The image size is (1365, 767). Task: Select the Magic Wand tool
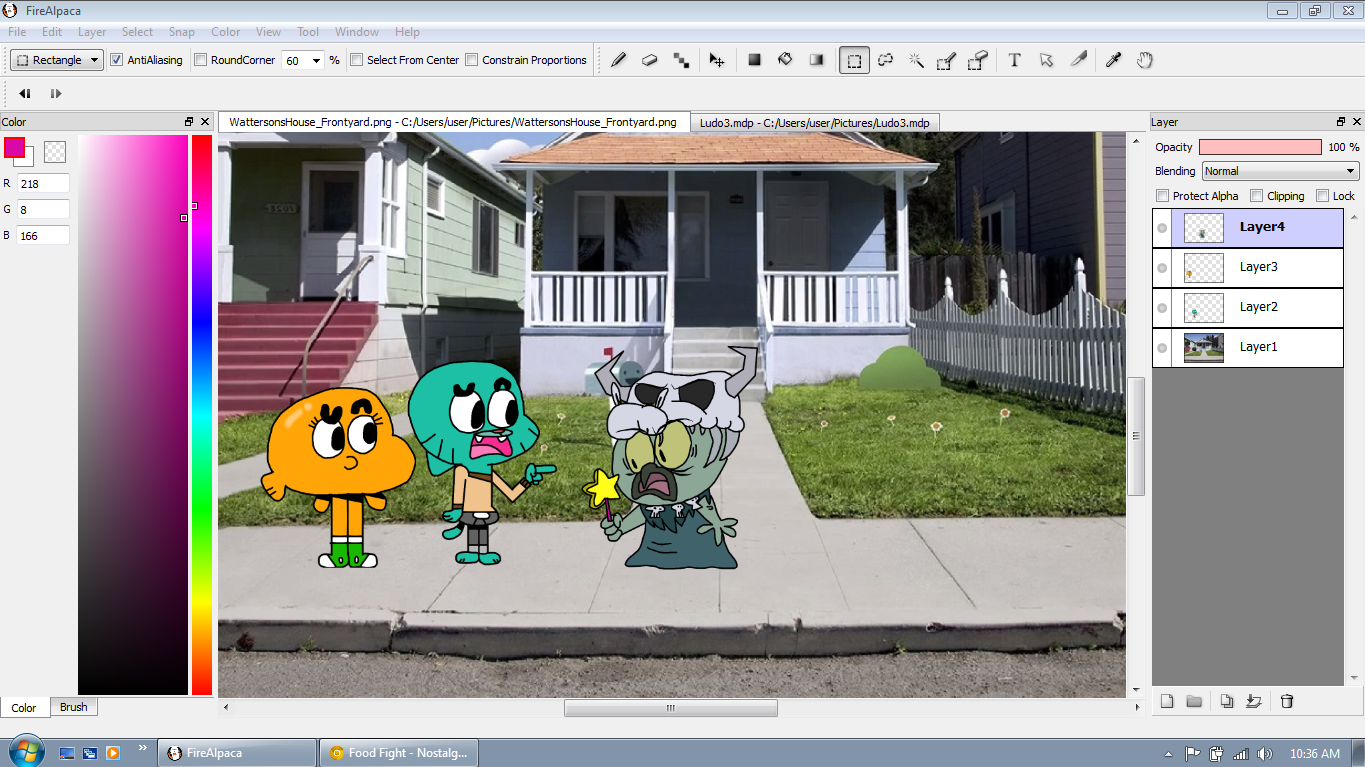point(916,60)
